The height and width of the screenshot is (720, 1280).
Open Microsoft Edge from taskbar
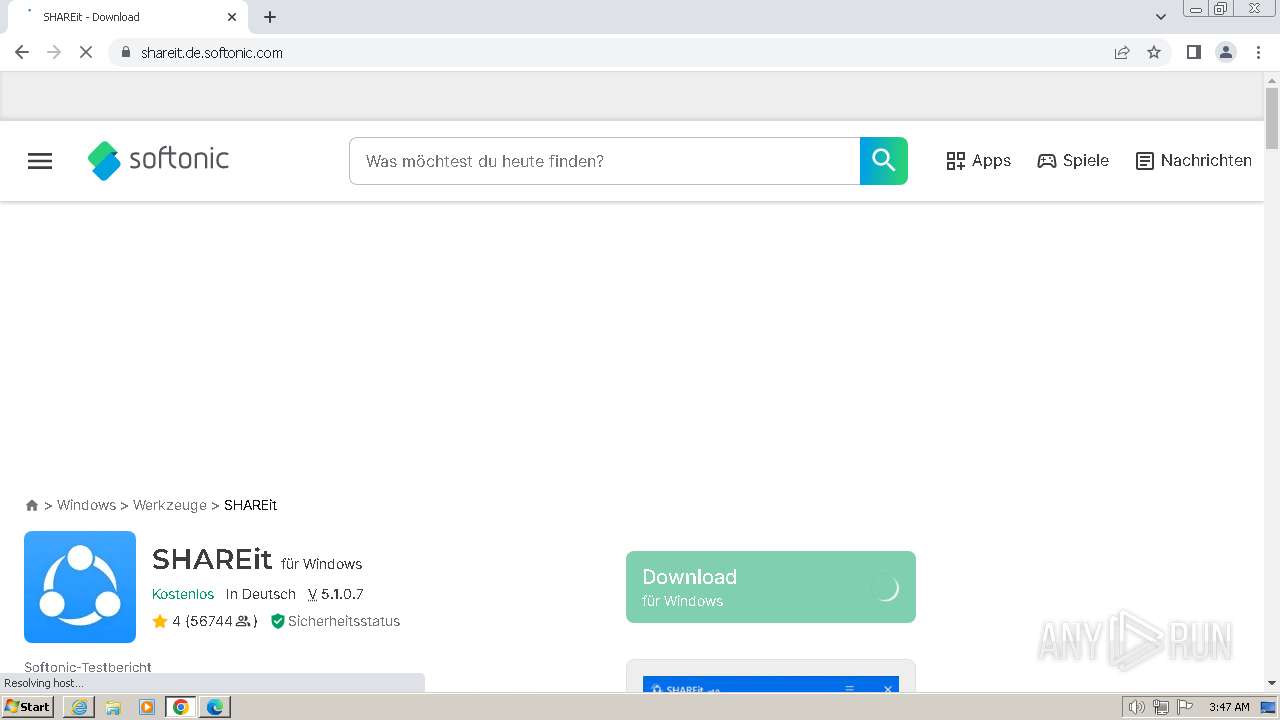(215, 707)
